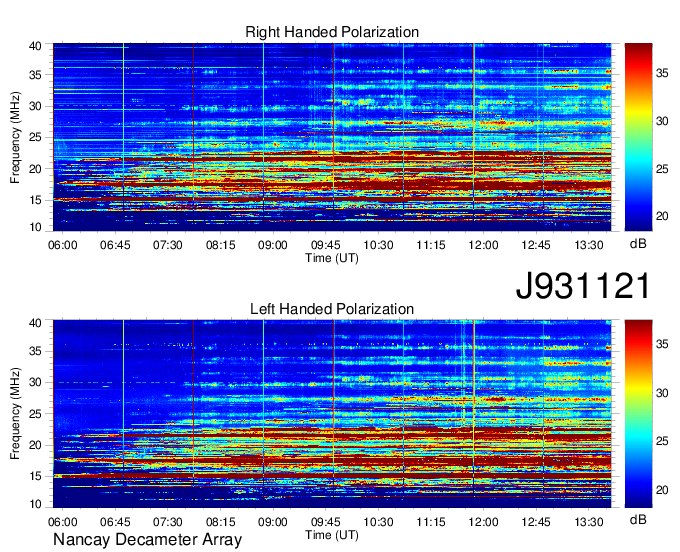Click the Left Handed Polarization spectrogram image
This screenshot has width=680, height=552.
point(332,414)
